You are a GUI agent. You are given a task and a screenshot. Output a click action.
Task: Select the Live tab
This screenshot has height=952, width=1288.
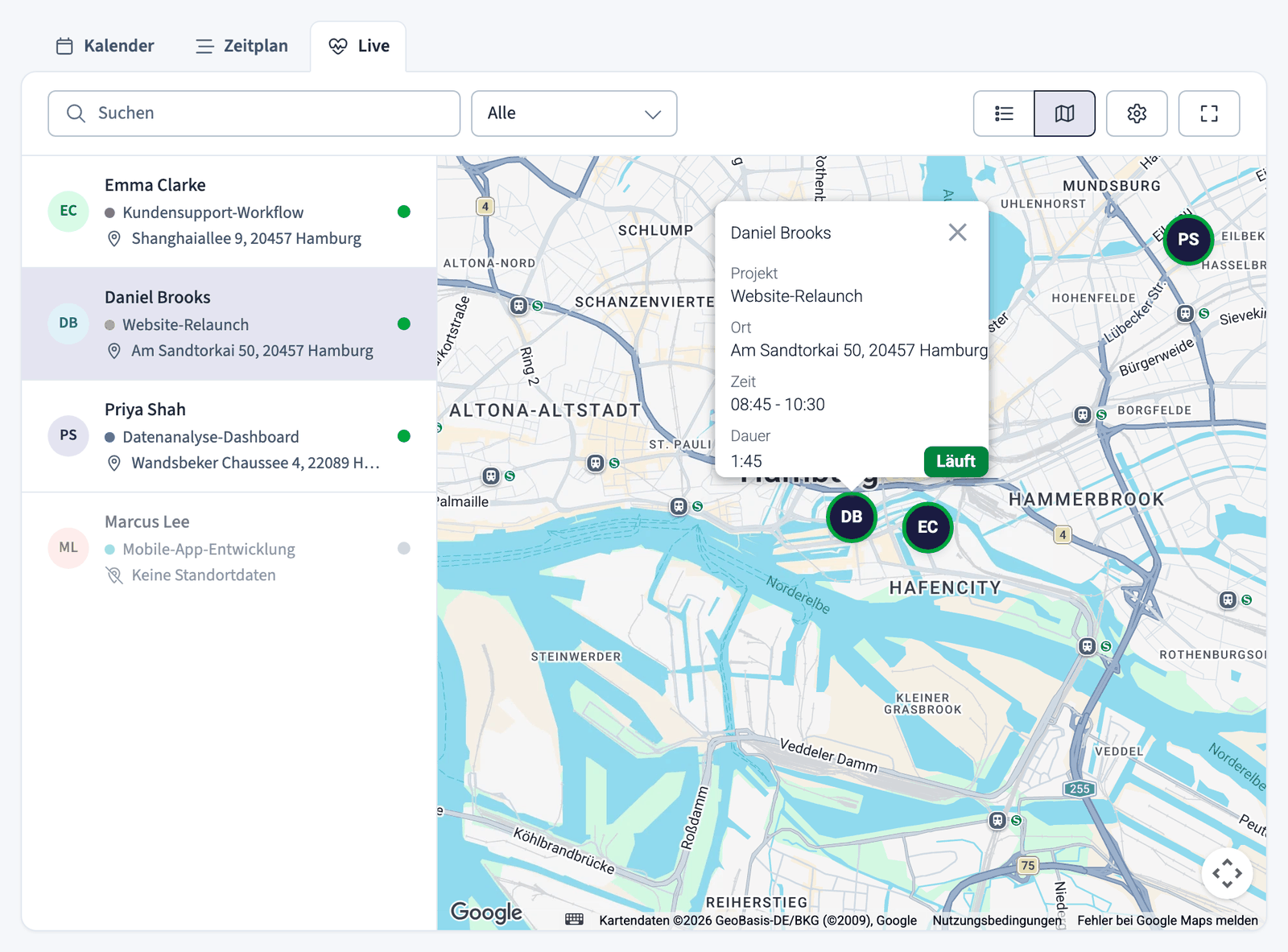(x=359, y=46)
